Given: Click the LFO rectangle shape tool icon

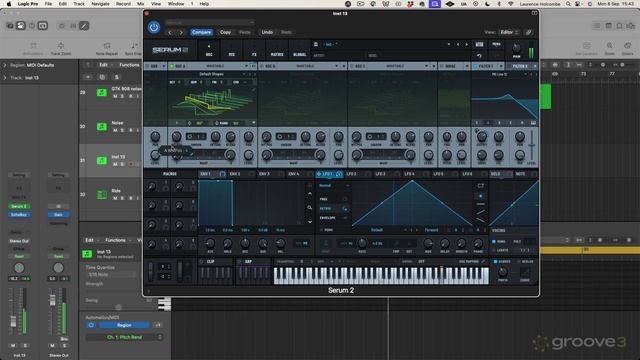Looking at the screenshot, I should [x=480, y=186].
